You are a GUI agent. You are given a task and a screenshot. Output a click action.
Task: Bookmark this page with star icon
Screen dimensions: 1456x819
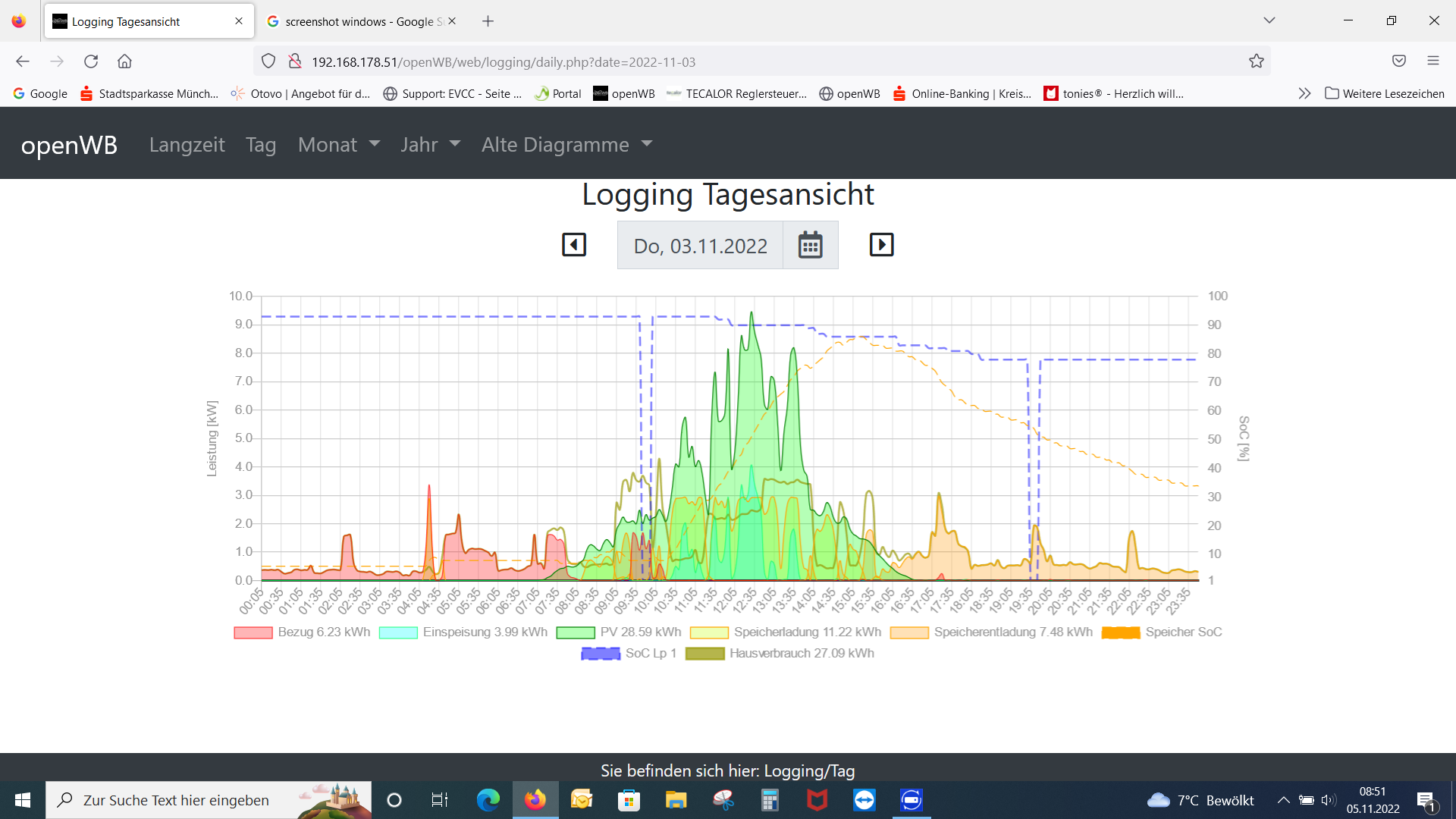pos(1257,61)
